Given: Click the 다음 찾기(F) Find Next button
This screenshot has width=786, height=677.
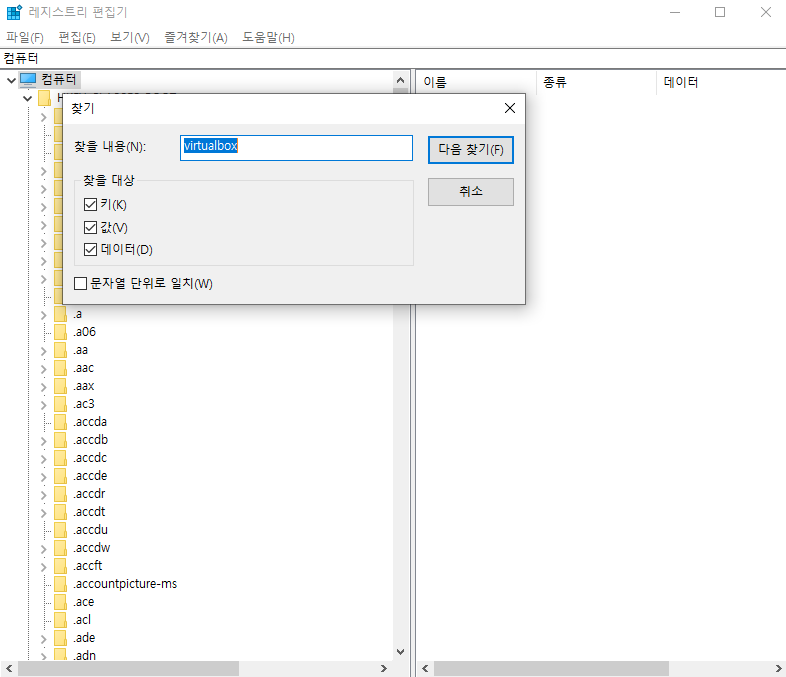Looking at the screenshot, I should tap(471, 150).
